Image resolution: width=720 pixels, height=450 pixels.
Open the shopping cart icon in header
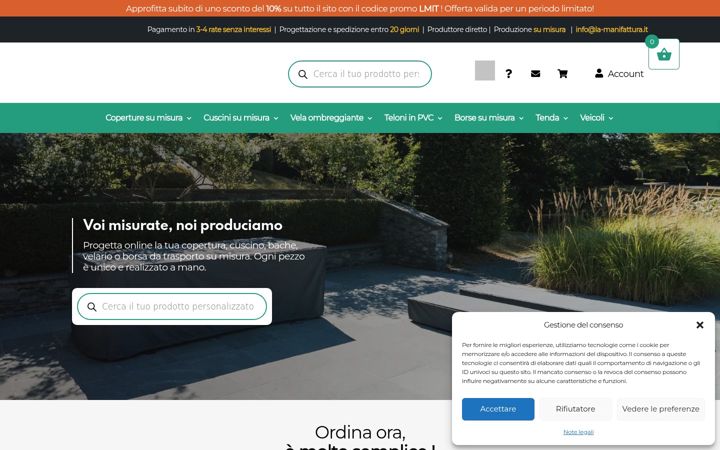[562, 73]
